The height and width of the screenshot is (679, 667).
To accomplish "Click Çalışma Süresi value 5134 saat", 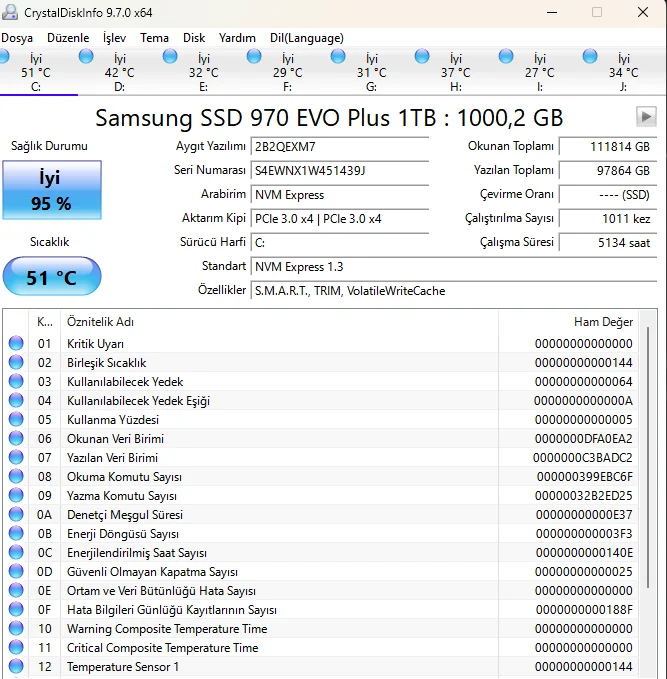I will [x=608, y=242].
